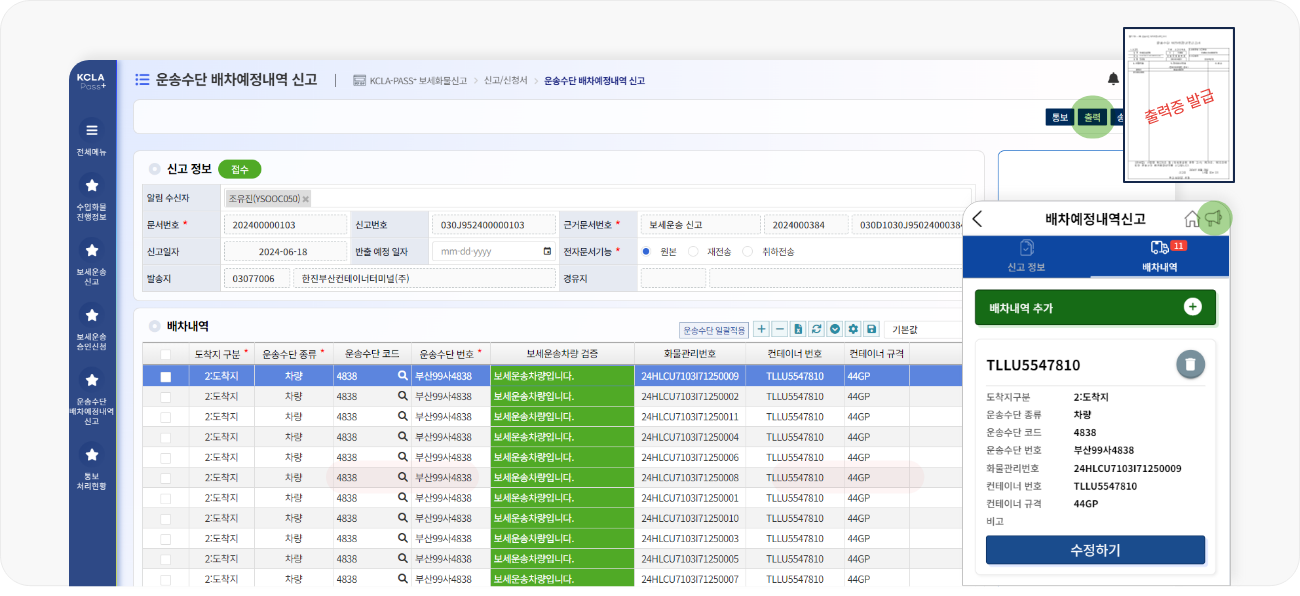Open grid settings gear icon
The image size is (1300, 596).
[853, 329]
